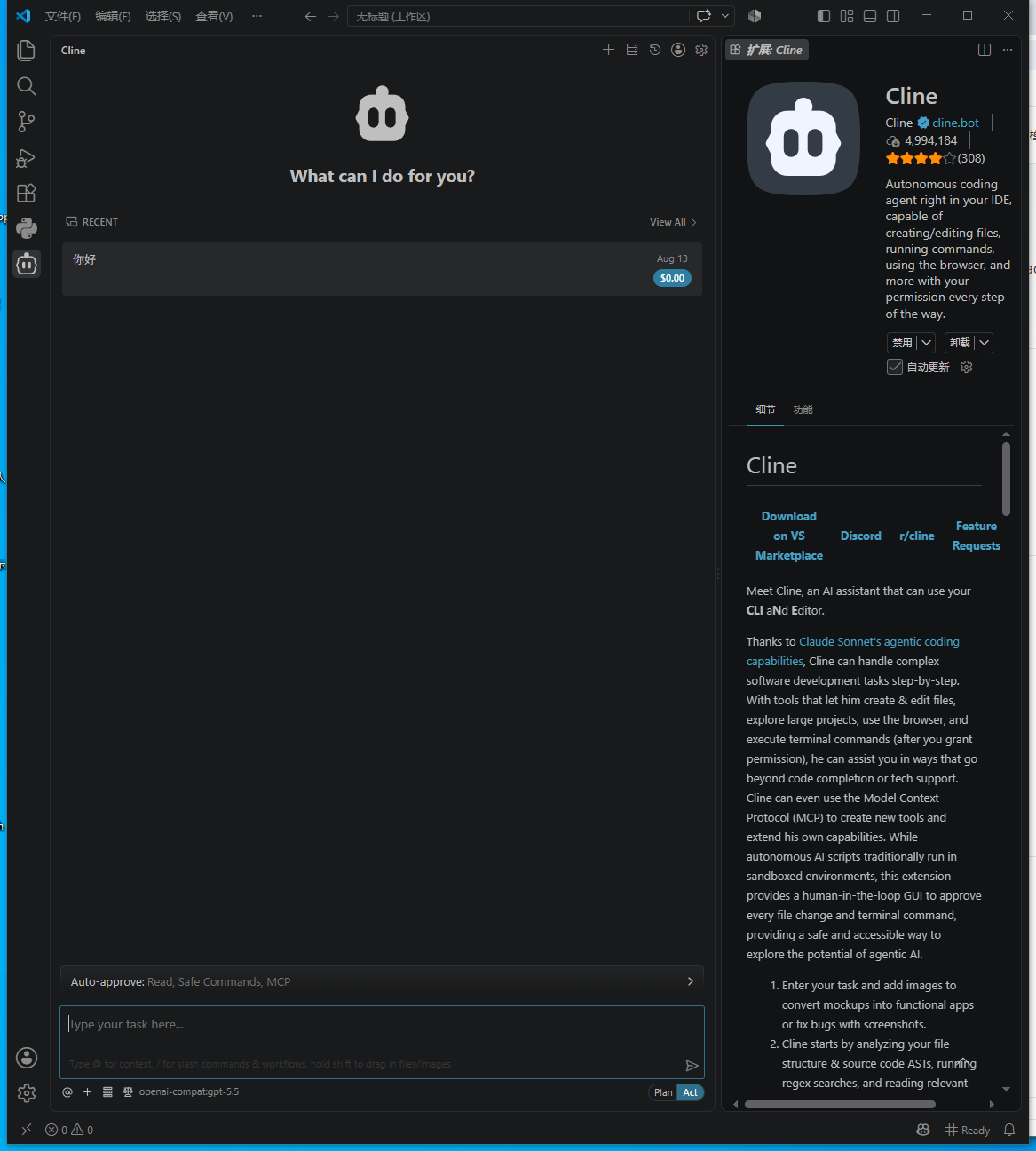Click the 卸载 button
Viewport: 1036px width, 1151px height.
click(960, 343)
